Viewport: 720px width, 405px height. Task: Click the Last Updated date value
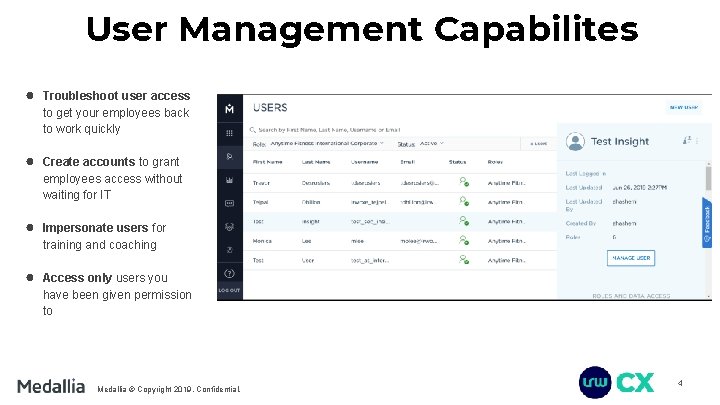[x=639, y=187]
